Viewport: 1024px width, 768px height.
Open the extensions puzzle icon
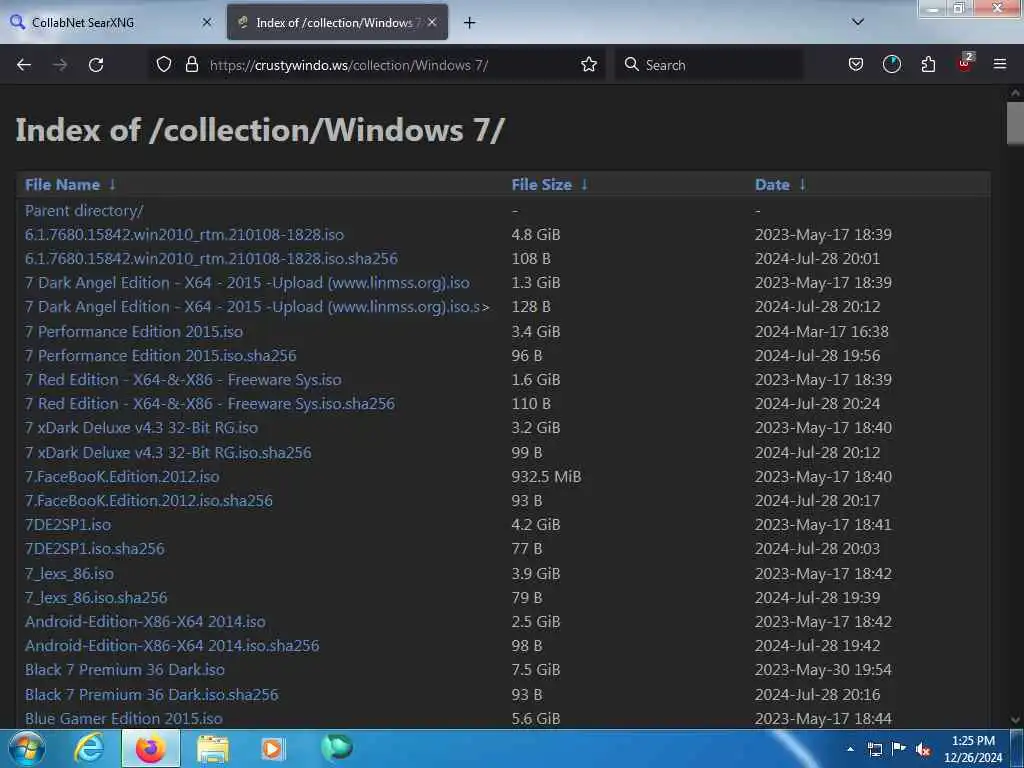(928, 64)
